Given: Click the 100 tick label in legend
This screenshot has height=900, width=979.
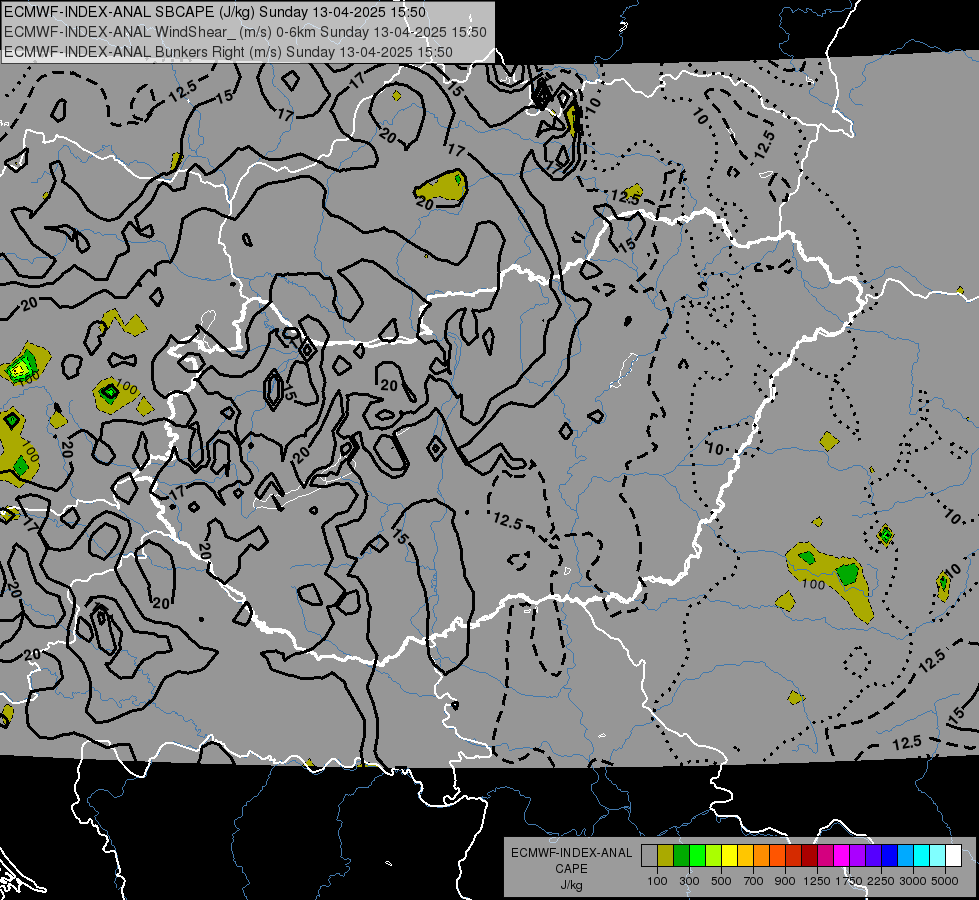Looking at the screenshot, I should [657, 881].
